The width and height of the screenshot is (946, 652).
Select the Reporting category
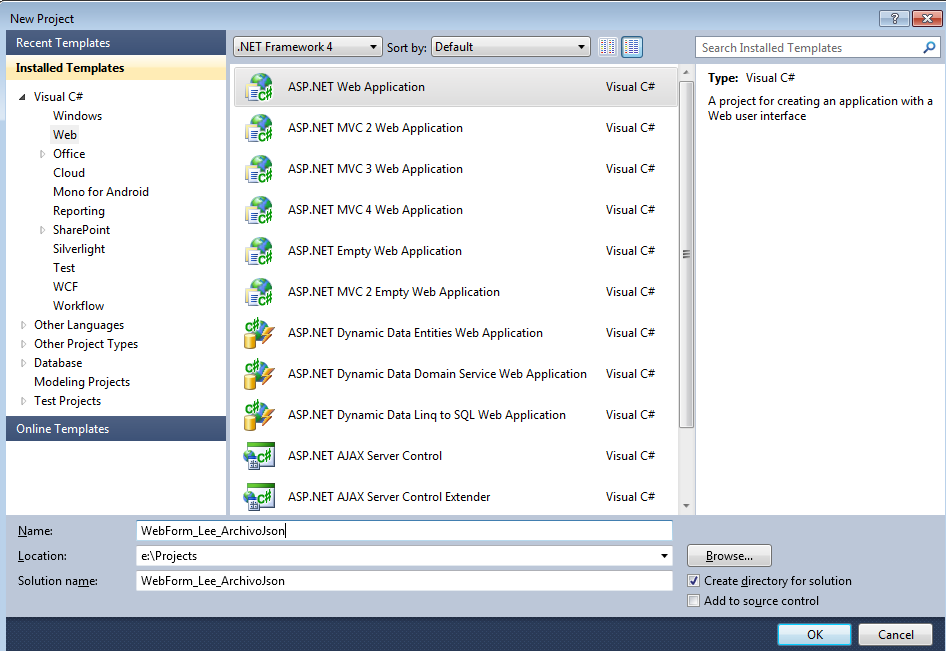pyautogui.click(x=78, y=211)
